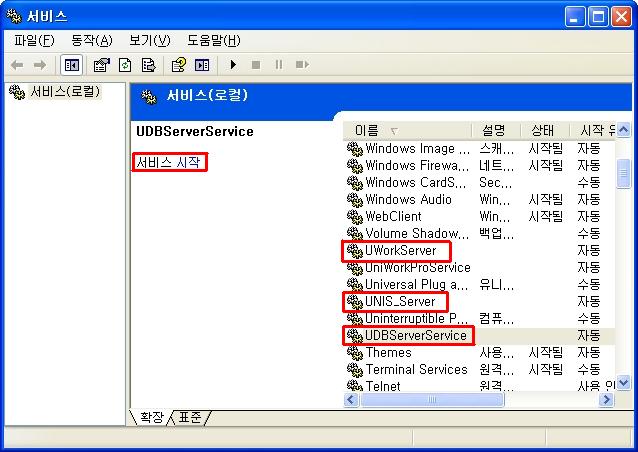
Task: Click the 자동 startup type of UWorkServer
Action: click(588, 251)
